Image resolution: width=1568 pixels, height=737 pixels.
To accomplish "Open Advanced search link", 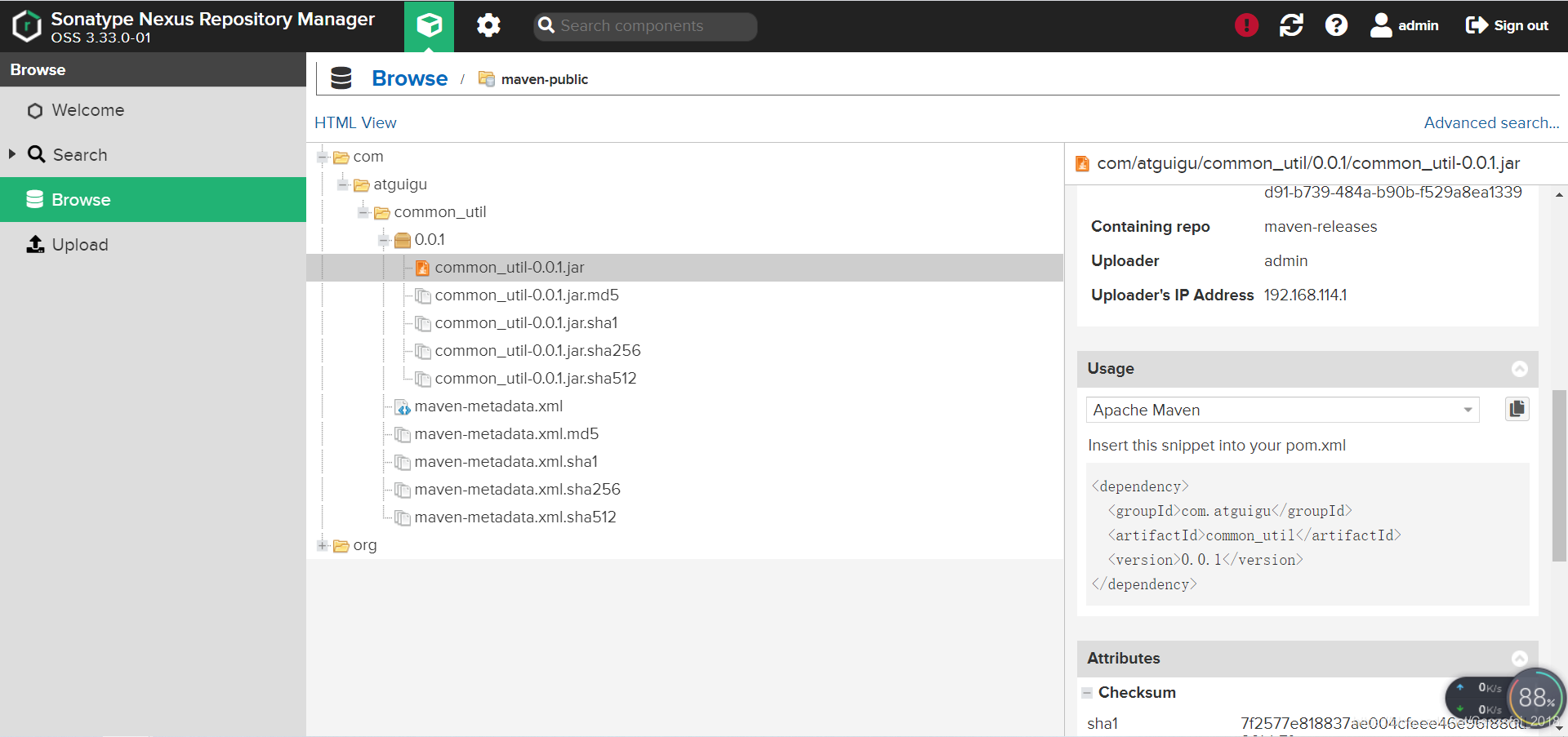I will (1491, 122).
